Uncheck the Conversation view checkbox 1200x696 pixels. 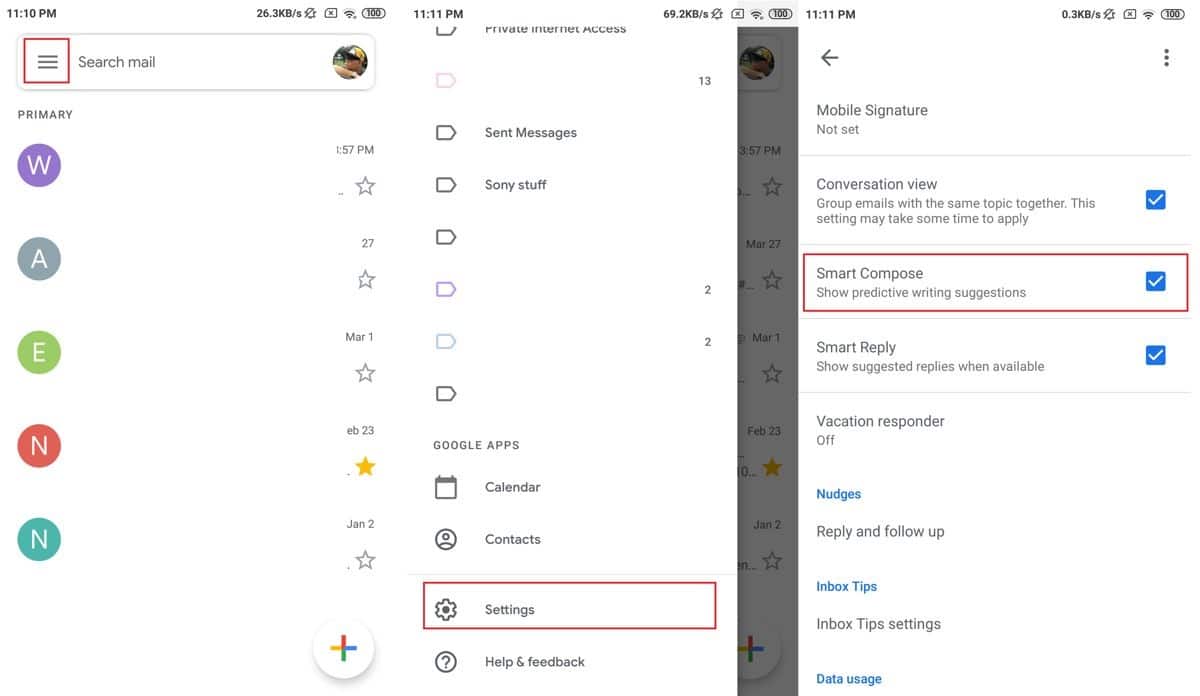(x=1155, y=200)
